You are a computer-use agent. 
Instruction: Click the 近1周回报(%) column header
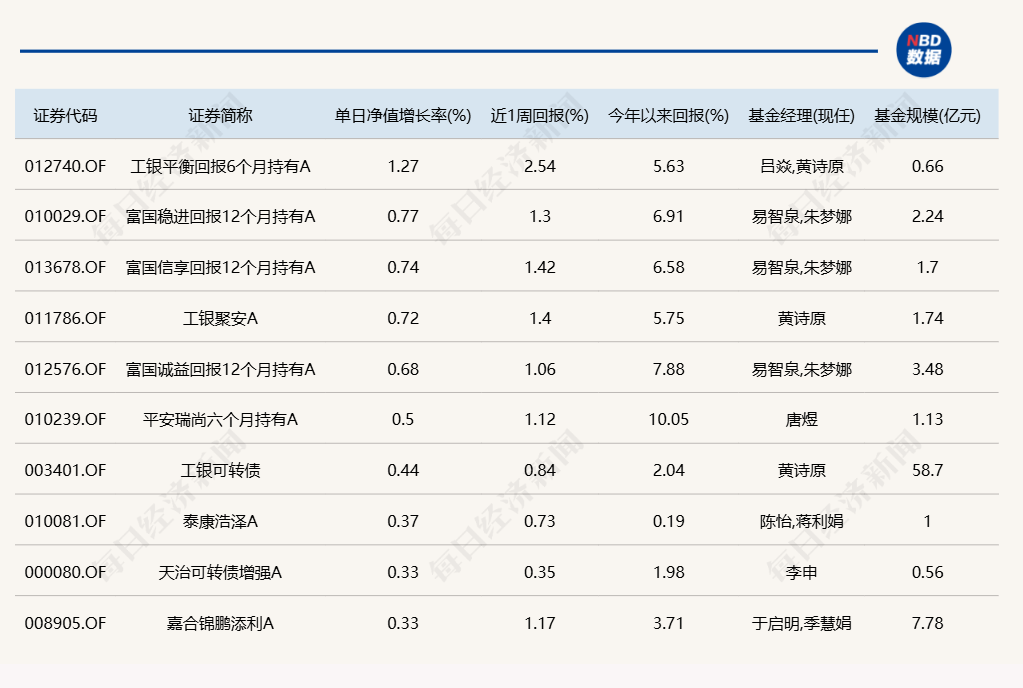point(540,116)
